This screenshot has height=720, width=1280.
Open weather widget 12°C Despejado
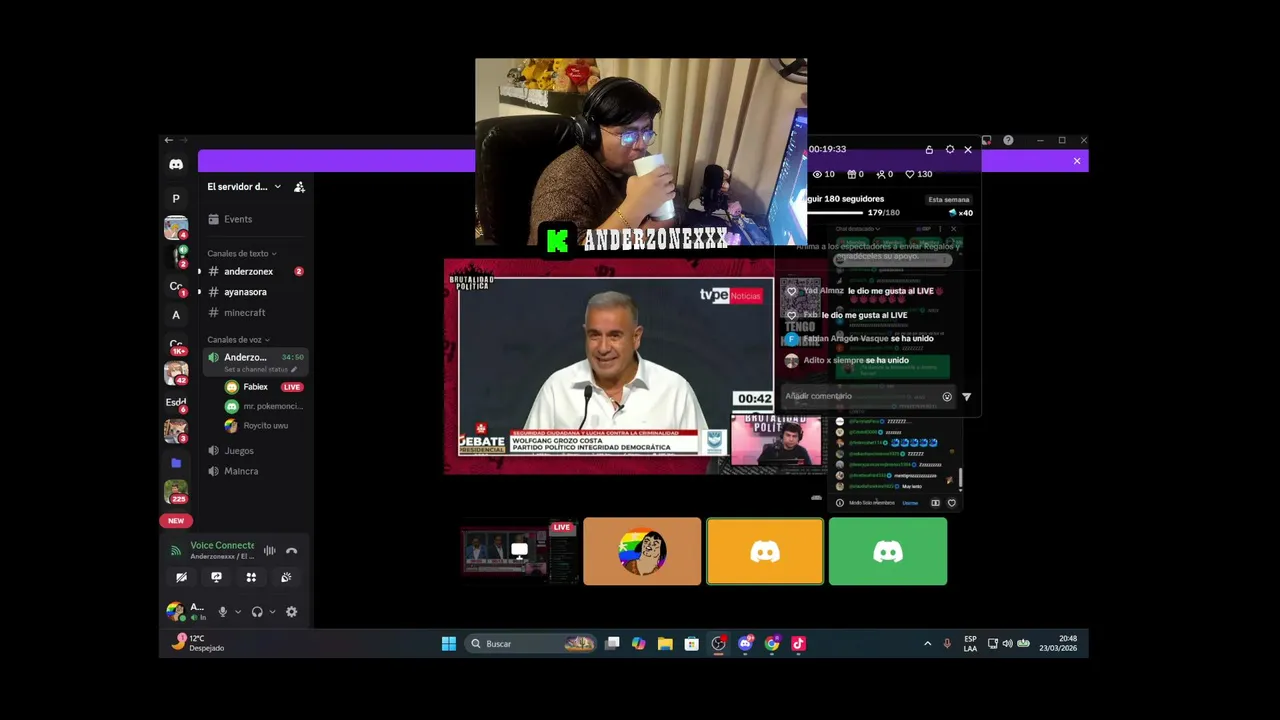198,643
